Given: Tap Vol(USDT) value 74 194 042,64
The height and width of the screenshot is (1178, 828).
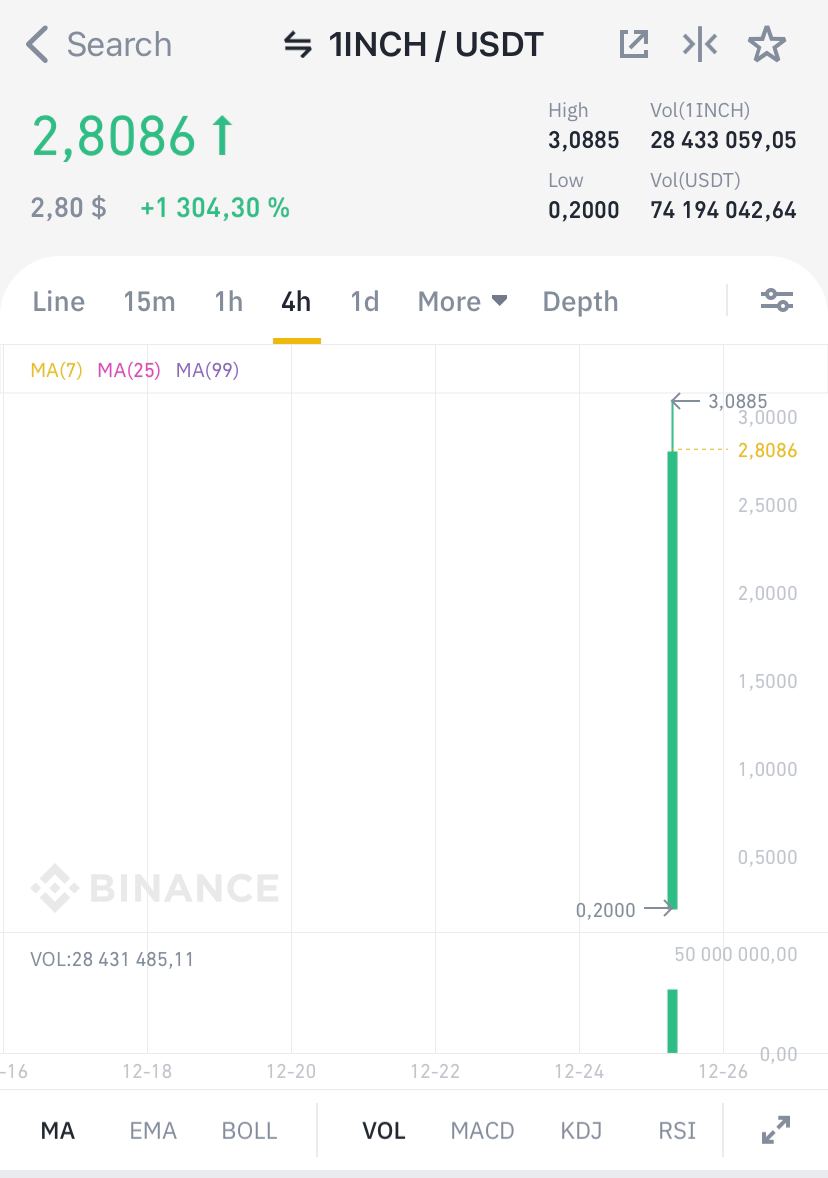Looking at the screenshot, I should pos(723,210).
